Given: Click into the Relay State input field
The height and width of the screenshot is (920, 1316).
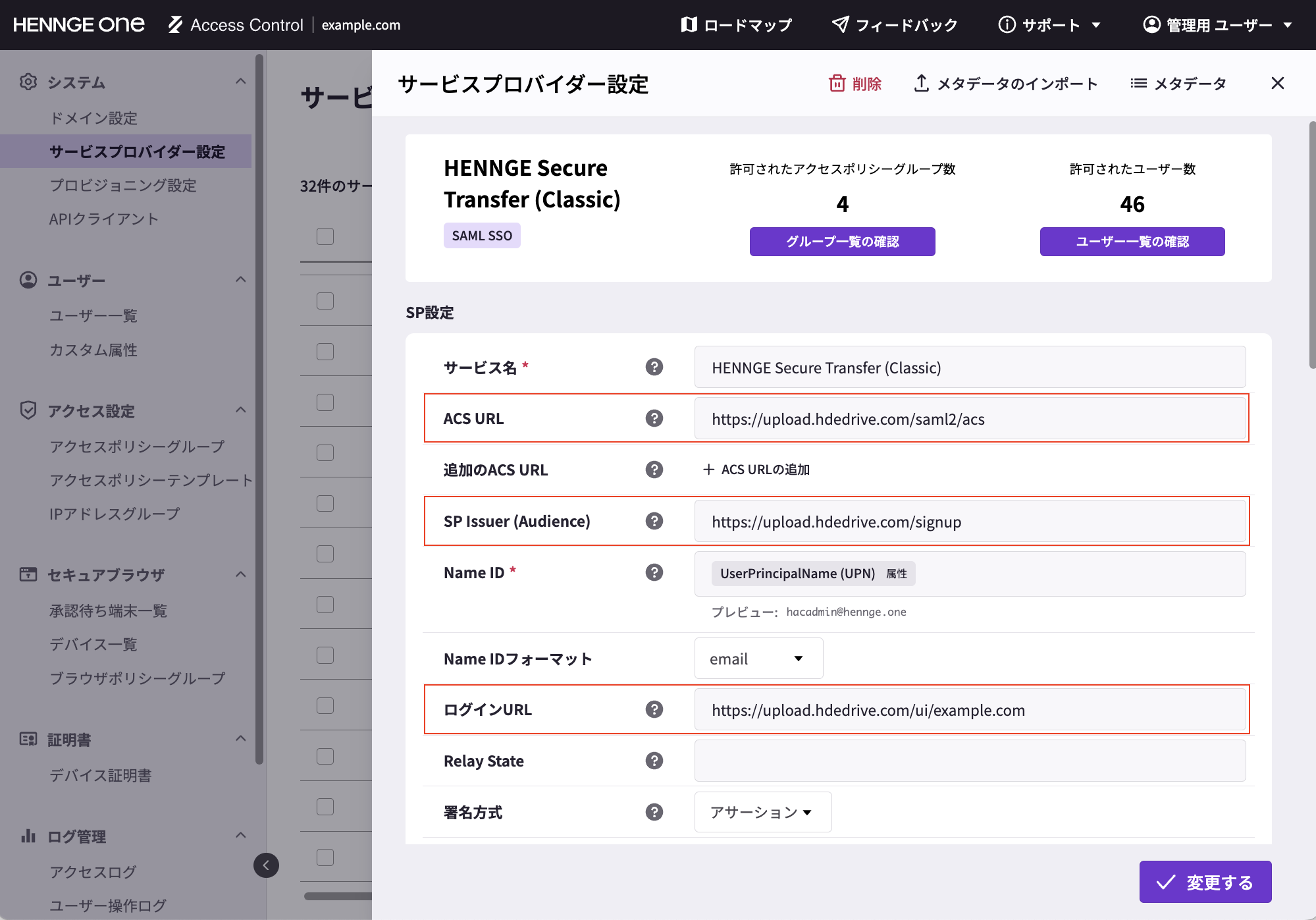Looking at the screenshot, I should click(x=970, y=761).
